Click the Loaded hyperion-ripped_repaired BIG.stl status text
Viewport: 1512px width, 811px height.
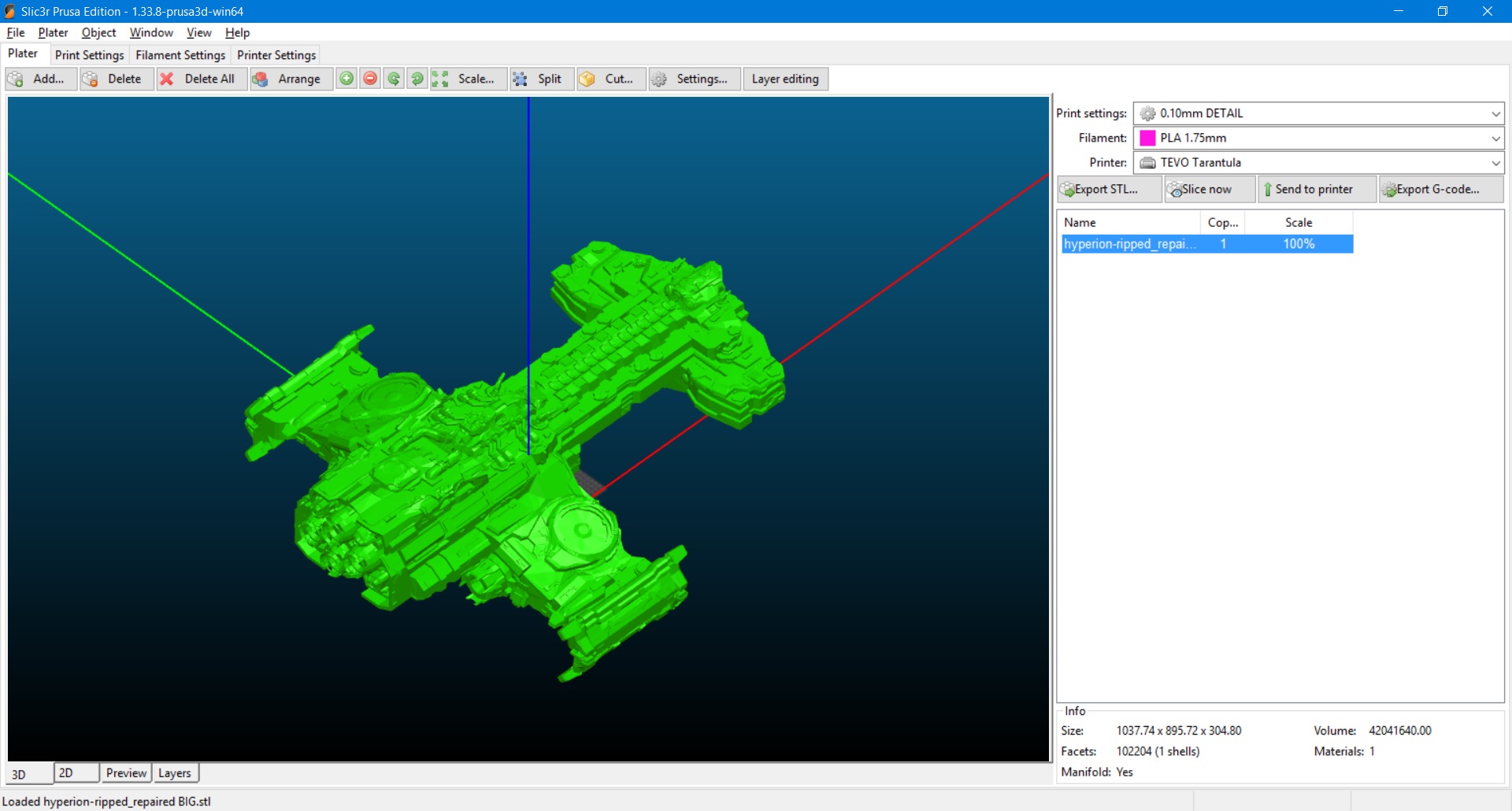click(x=106, y=802)
